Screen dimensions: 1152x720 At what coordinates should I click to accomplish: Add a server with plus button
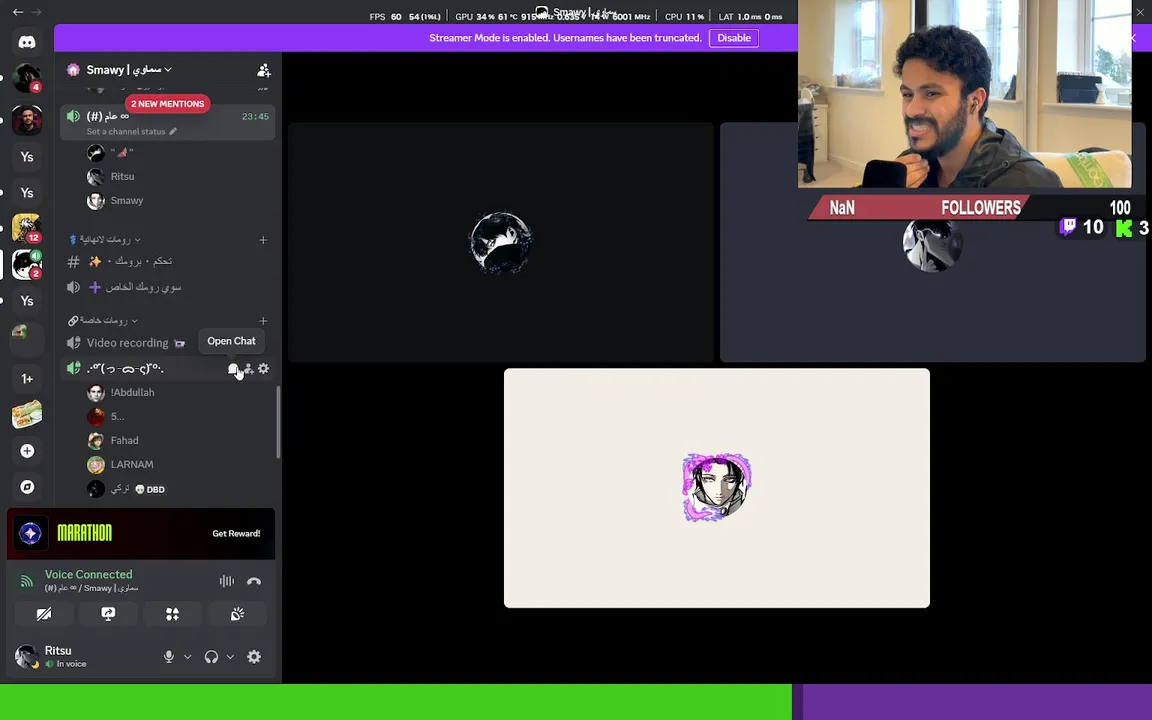(26, 450)
